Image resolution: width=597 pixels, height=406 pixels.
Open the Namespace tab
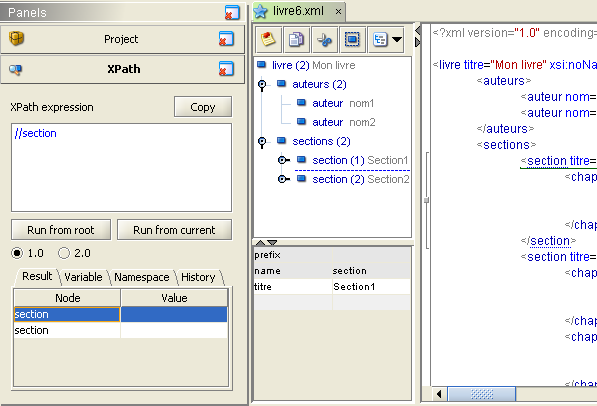(142, 277)
